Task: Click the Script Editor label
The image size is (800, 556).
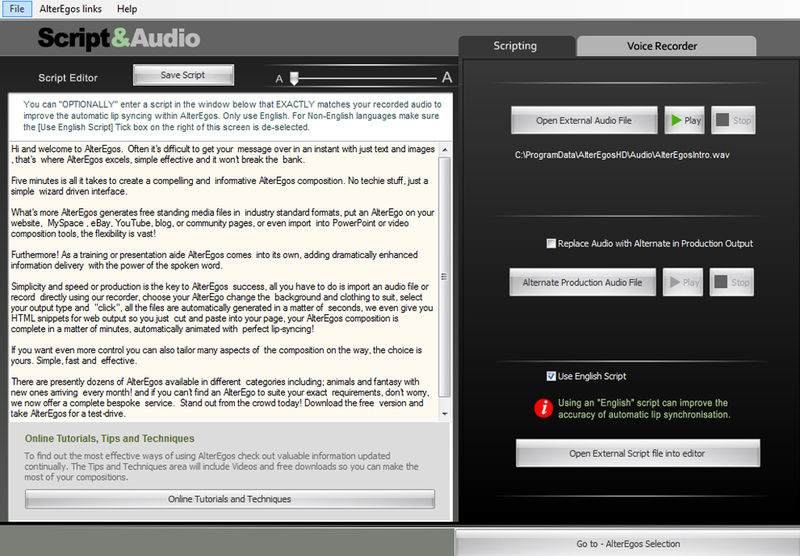Action: coord(68,78)
